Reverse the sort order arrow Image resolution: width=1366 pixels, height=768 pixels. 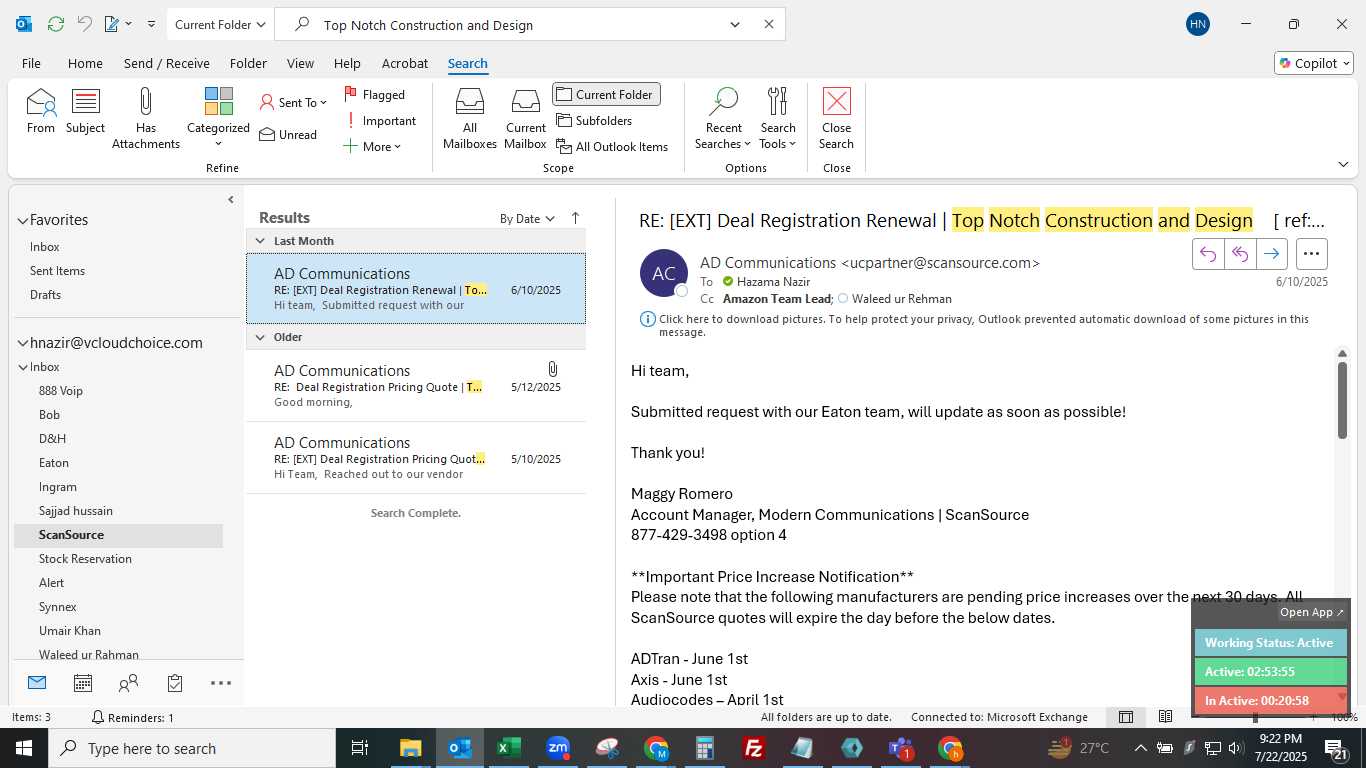(x=575, y=218)
